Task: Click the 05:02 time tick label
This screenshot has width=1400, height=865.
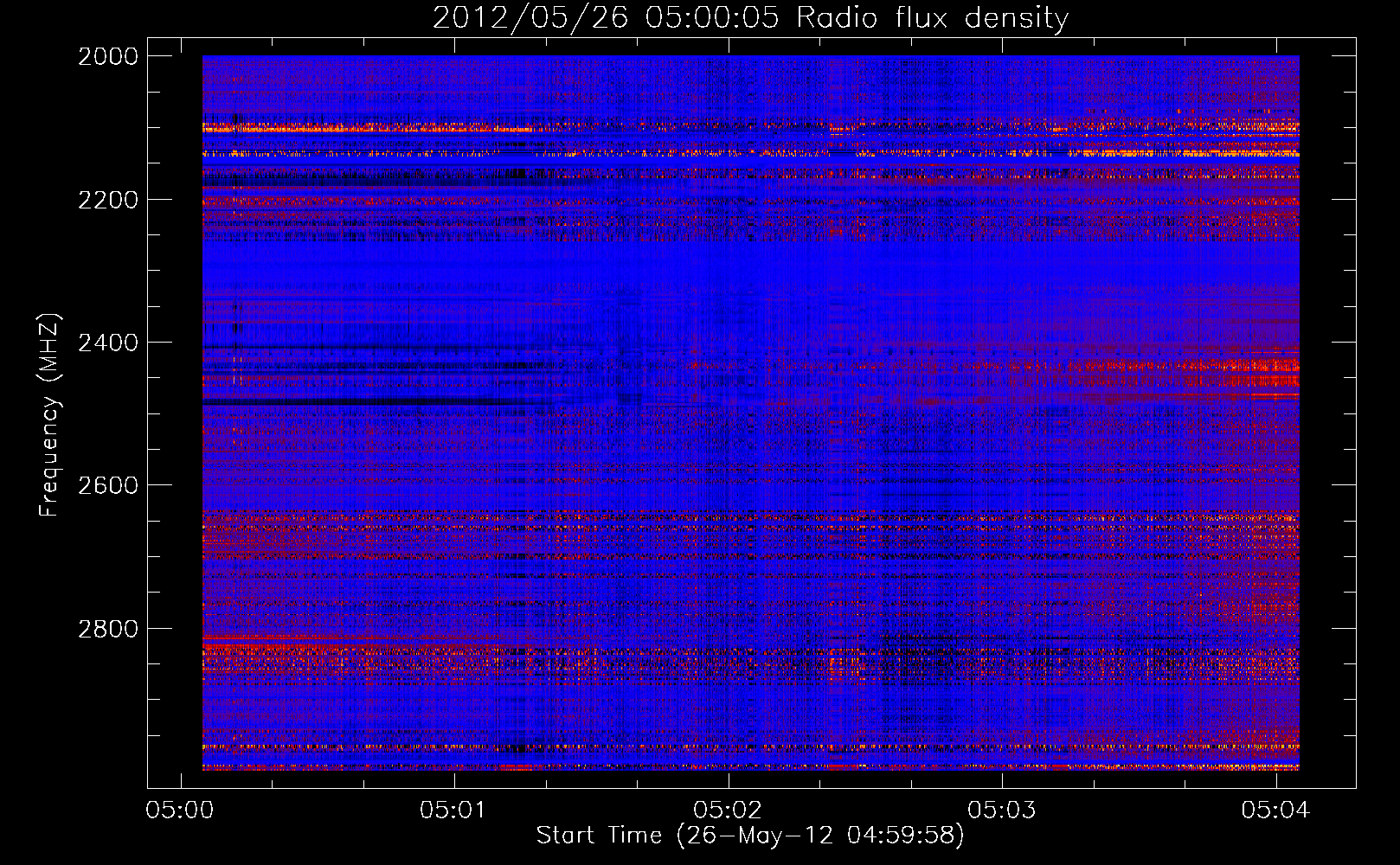Action: 729,811
